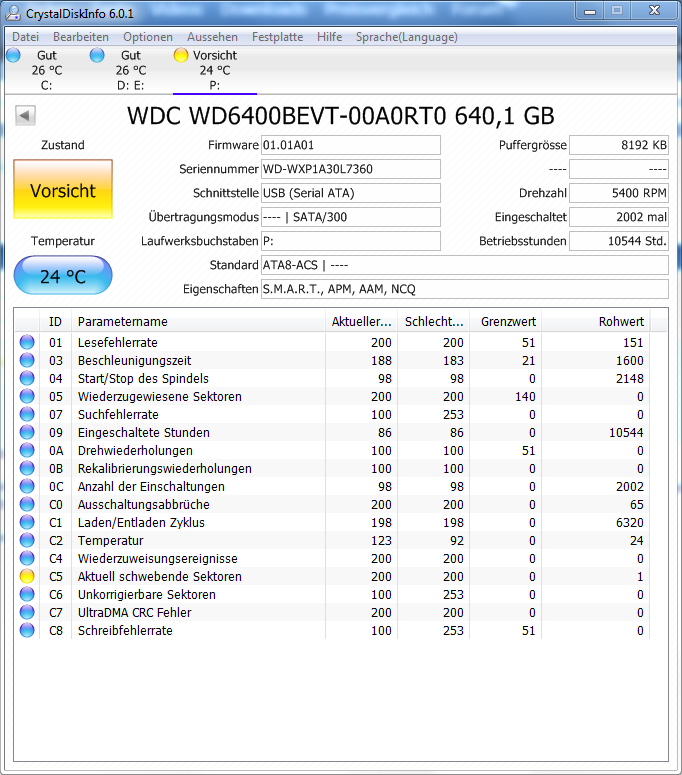Click the drive title WDC WD6400BEVT-00A0RT0 640,1 GB

click(341, 116)
